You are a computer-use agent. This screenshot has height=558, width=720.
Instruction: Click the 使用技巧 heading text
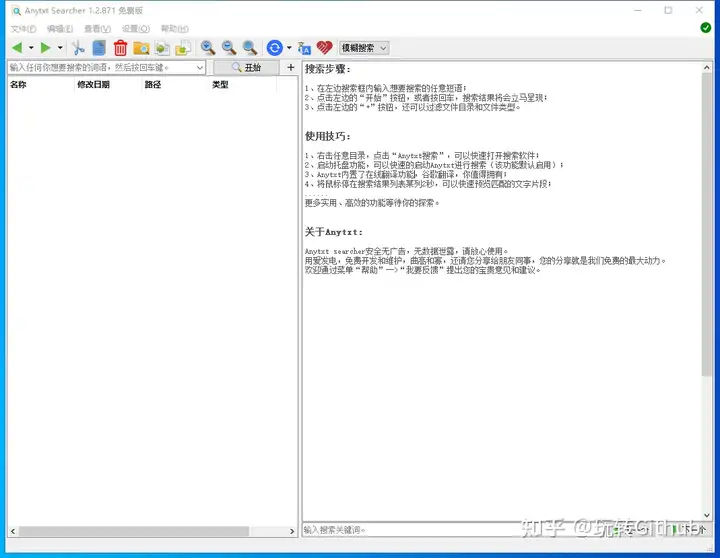(328, 136)
